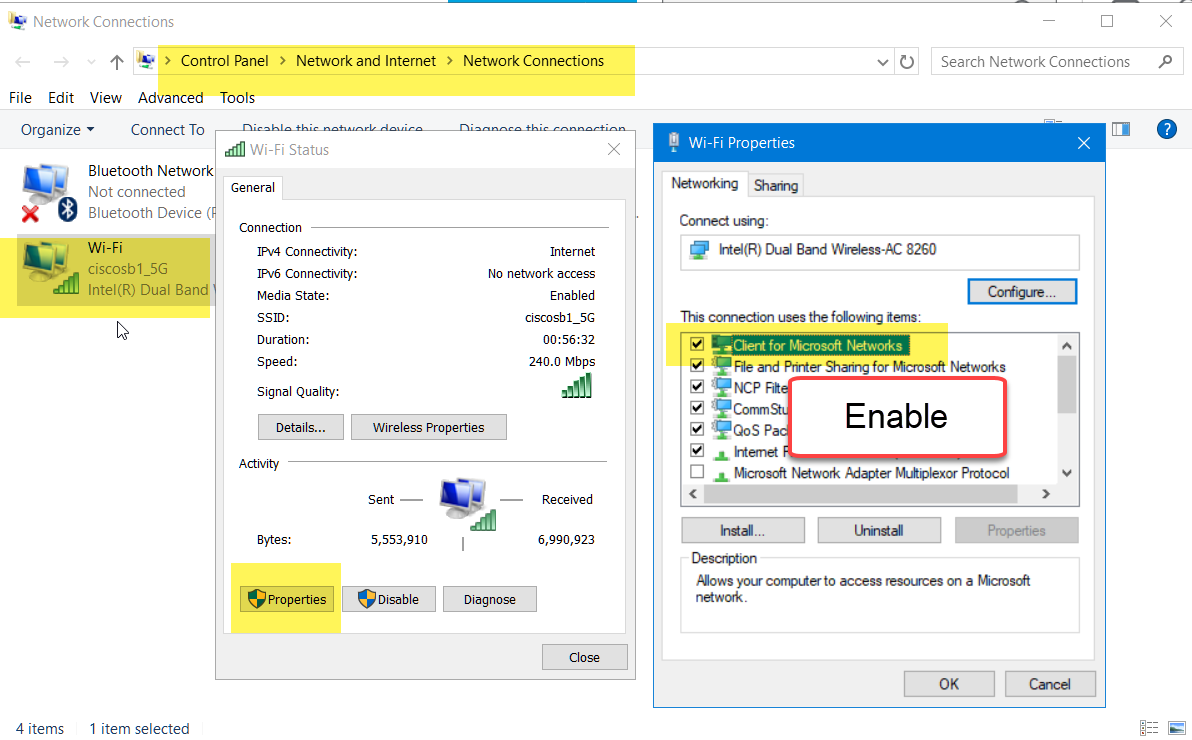The image size is (1192, 740).
Task: Click Connect To in toolbar
Action: [167, 129]
